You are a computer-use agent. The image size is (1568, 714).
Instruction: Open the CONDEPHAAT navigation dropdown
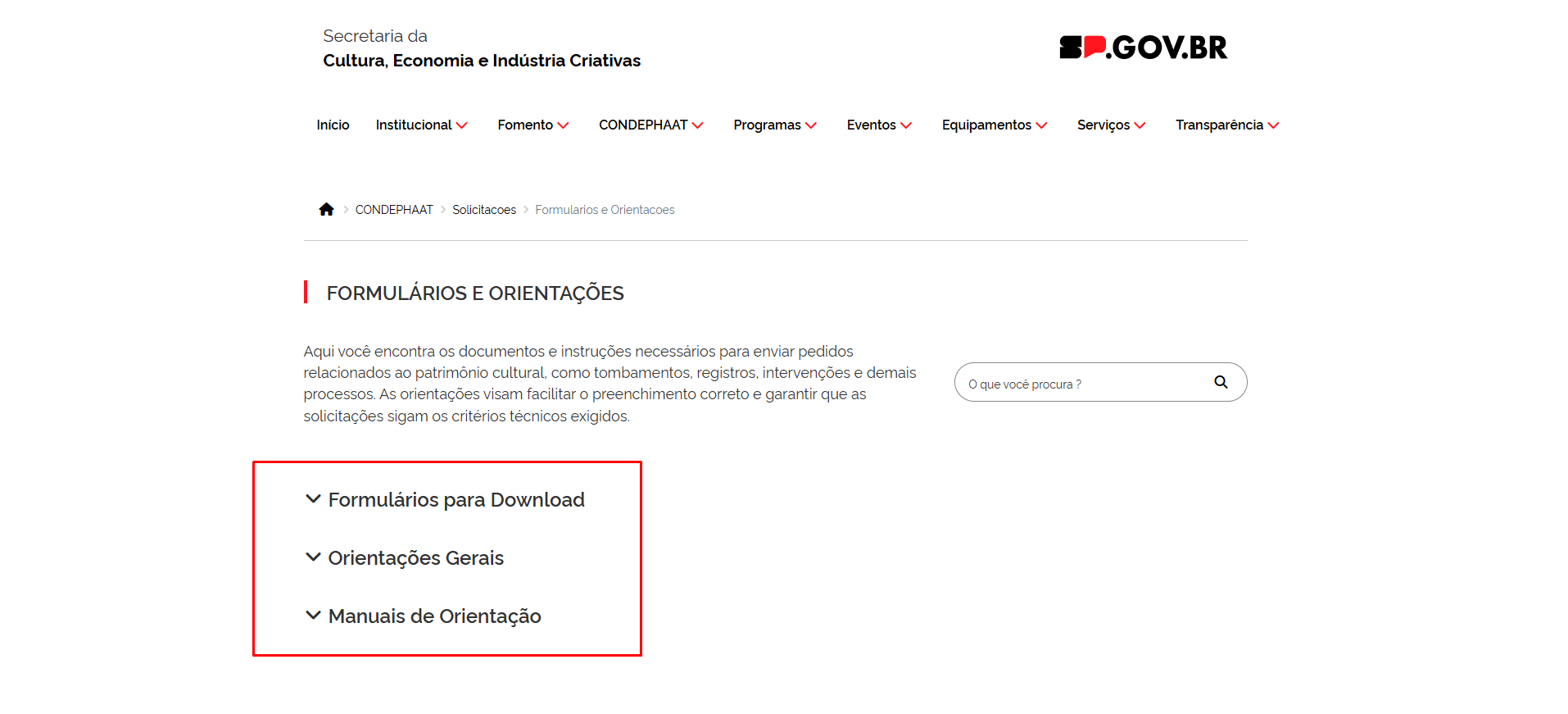click(650, 125)
